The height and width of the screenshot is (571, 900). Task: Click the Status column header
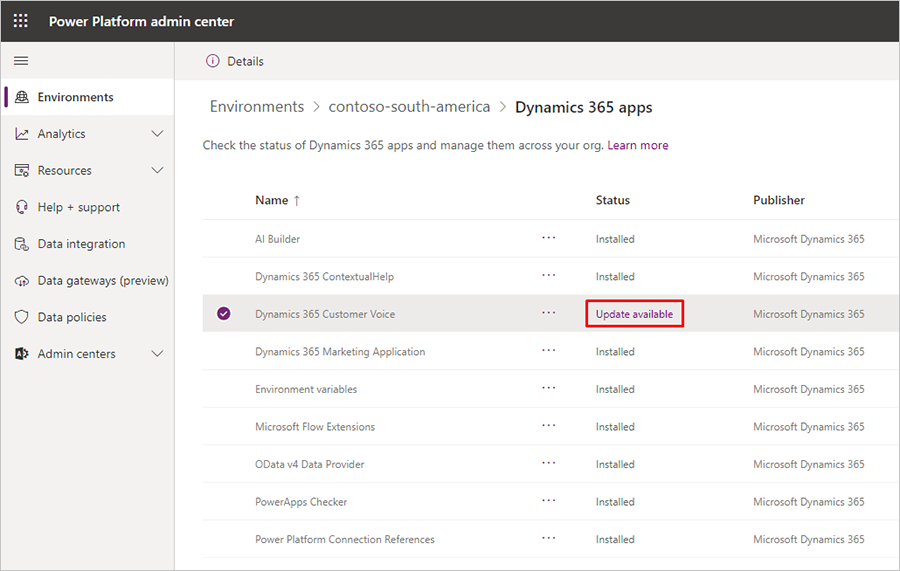point(612,200)
